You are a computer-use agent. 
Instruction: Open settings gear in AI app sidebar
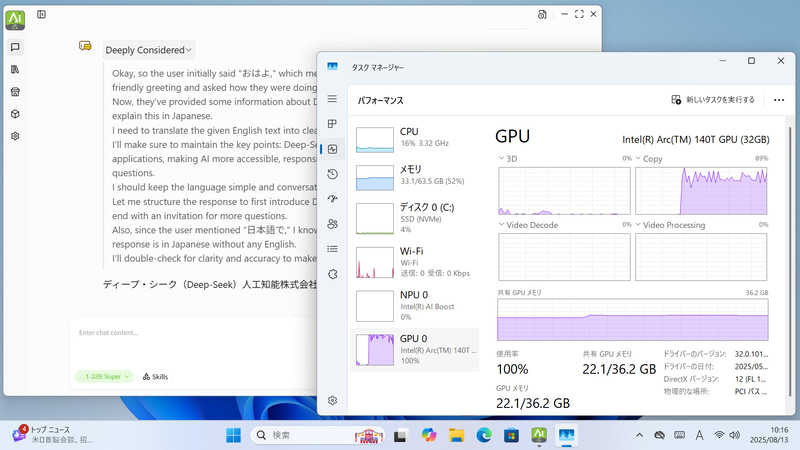[x=15, y=136]
